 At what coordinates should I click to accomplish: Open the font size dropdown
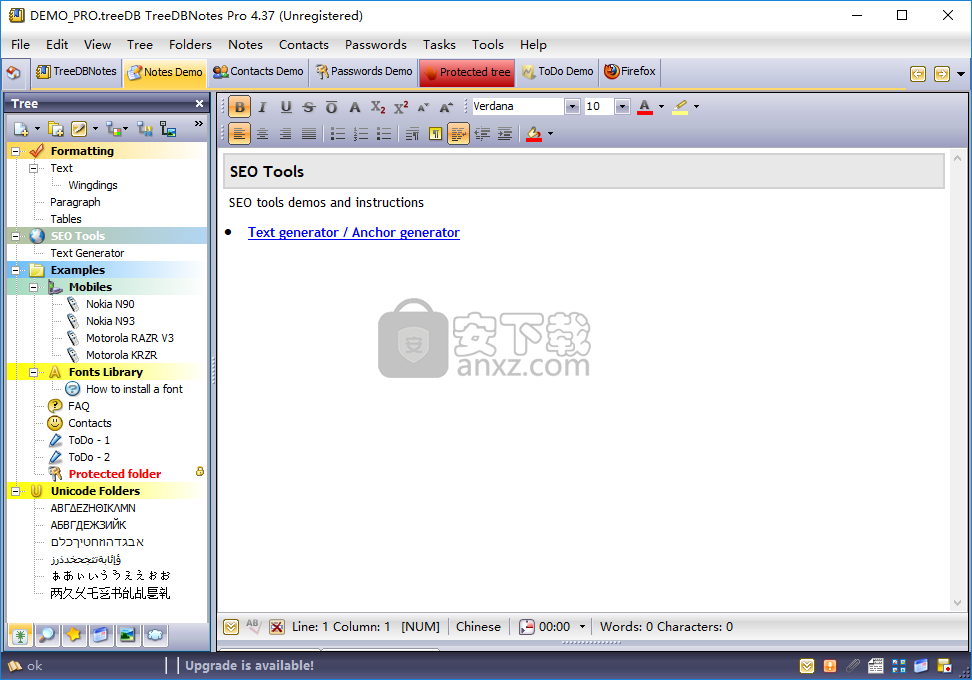[x=622, y=107]
